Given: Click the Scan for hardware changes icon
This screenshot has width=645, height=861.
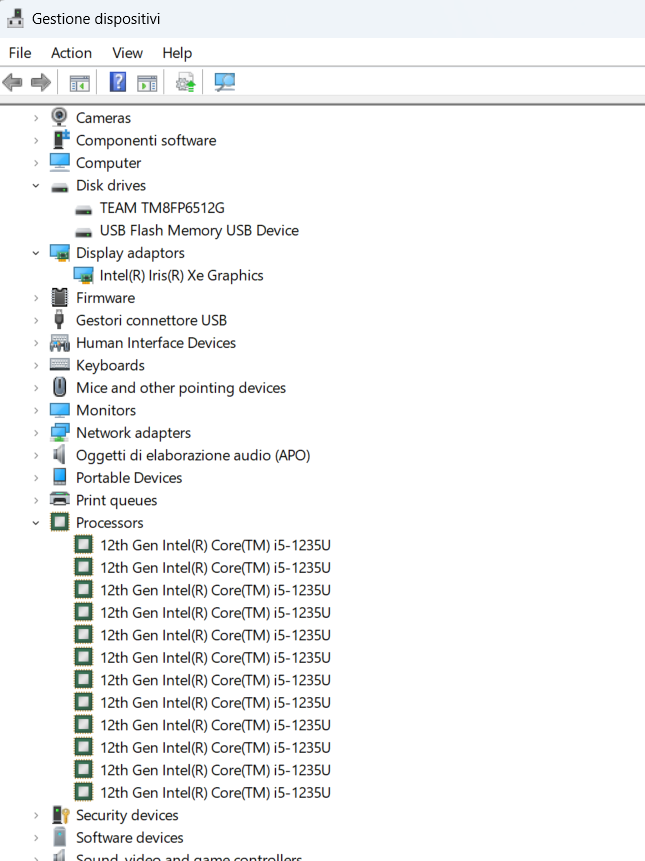Looking at the screenshot, I should coord(225,83).
